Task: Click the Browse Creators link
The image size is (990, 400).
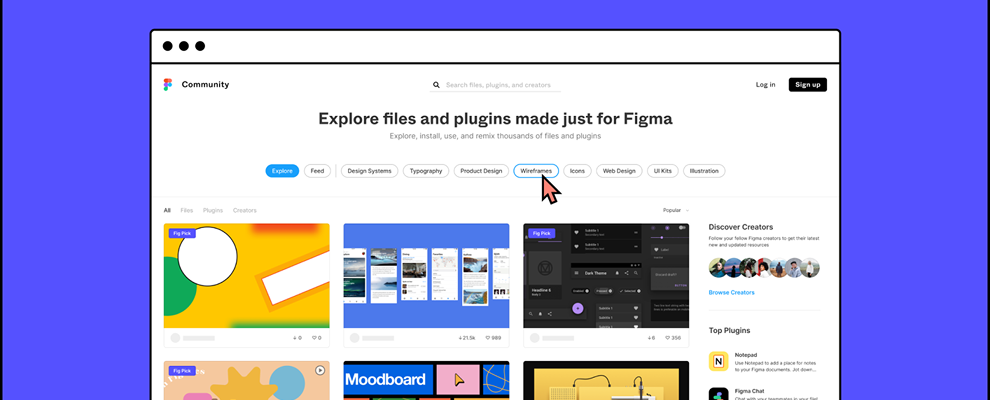Action: click(731, 293)
